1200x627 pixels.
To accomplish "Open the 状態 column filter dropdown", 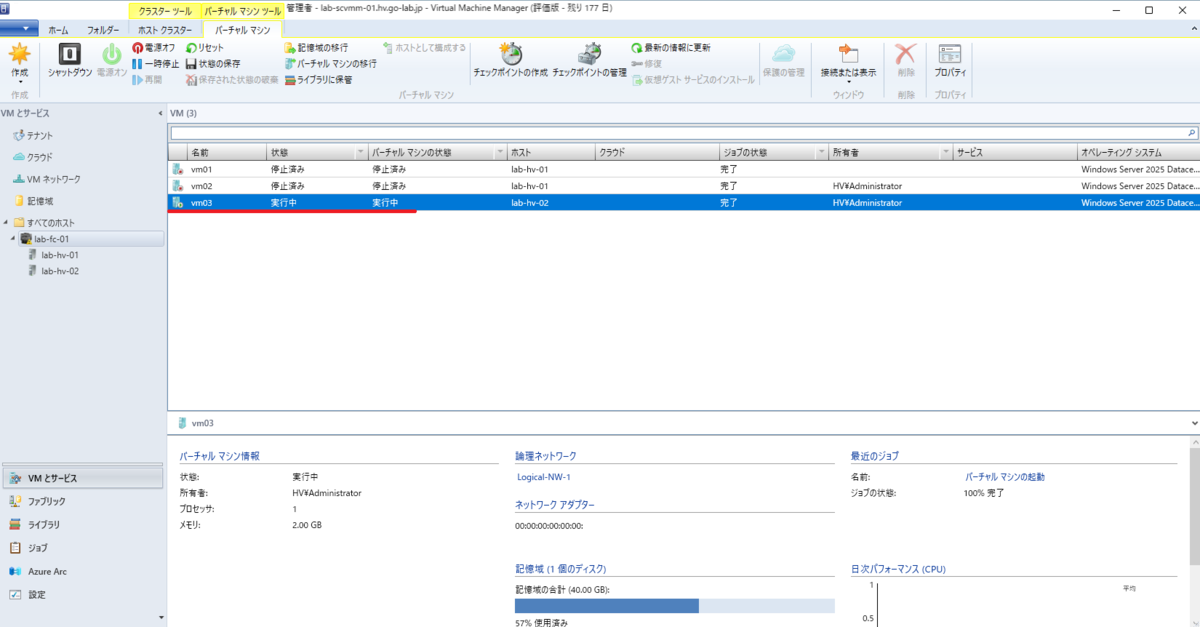I will pos(360,152).
